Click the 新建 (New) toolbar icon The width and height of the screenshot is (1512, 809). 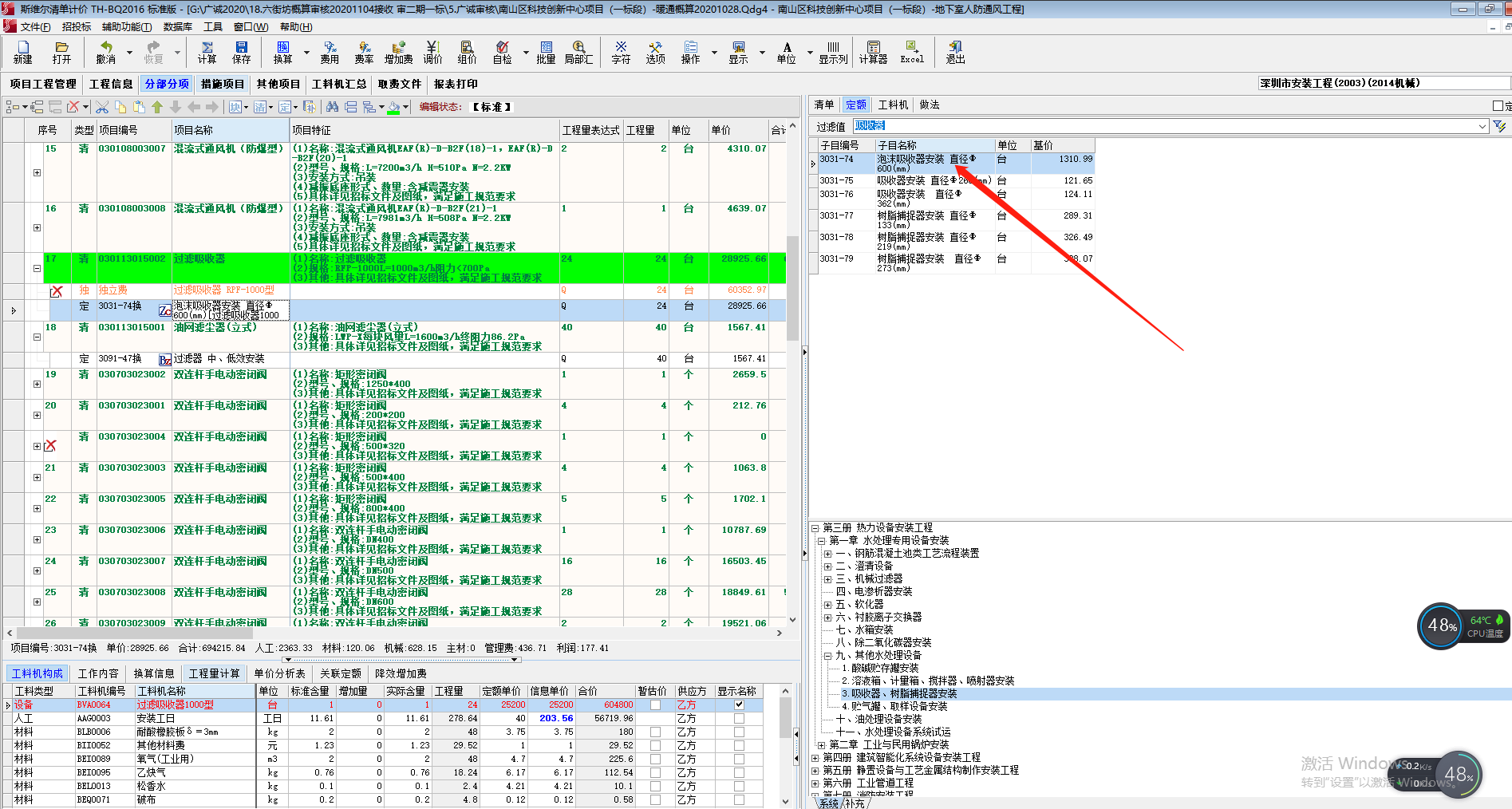click(22, 53)
